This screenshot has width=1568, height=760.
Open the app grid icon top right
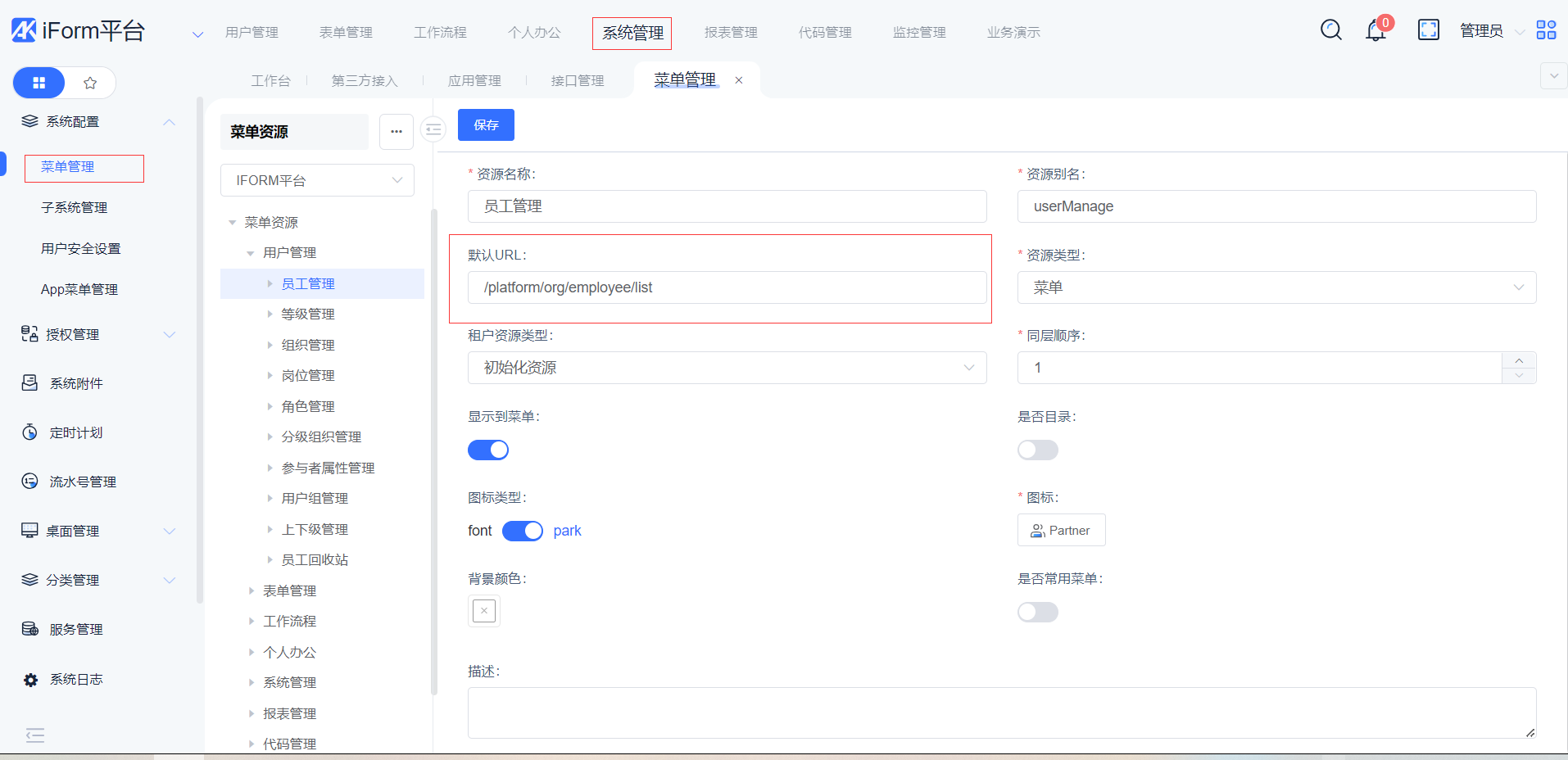pyautogui.click(x=1546, y=30)
